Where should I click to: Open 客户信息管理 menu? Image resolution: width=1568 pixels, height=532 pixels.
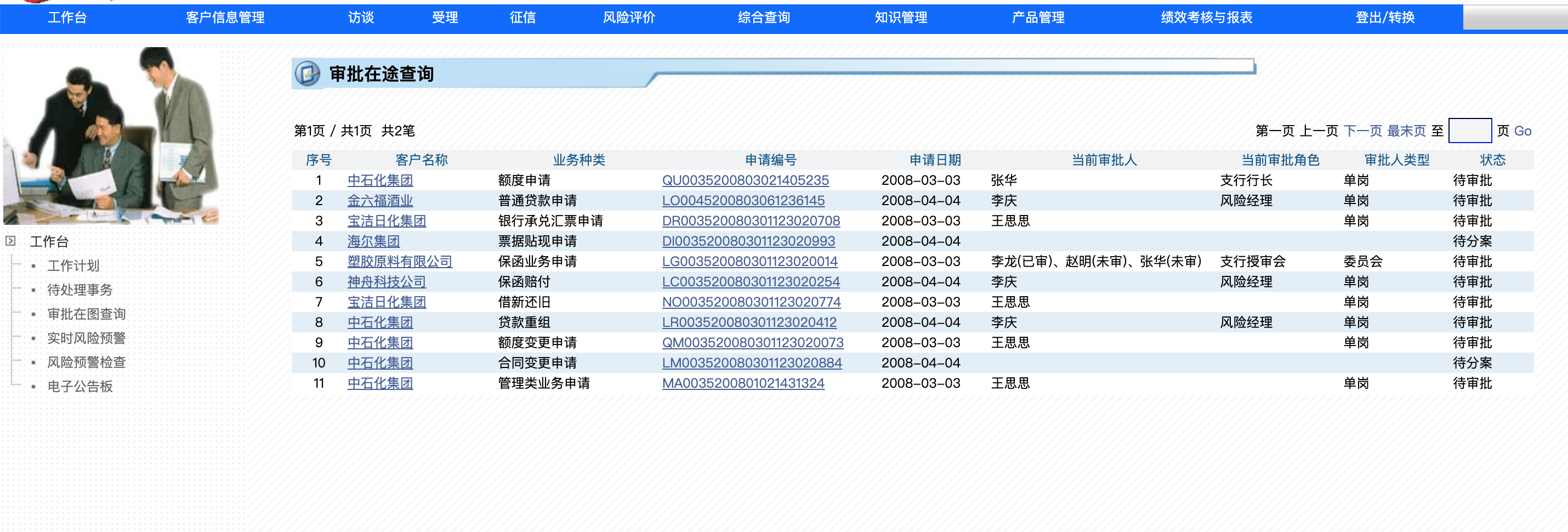coord(225,18)
